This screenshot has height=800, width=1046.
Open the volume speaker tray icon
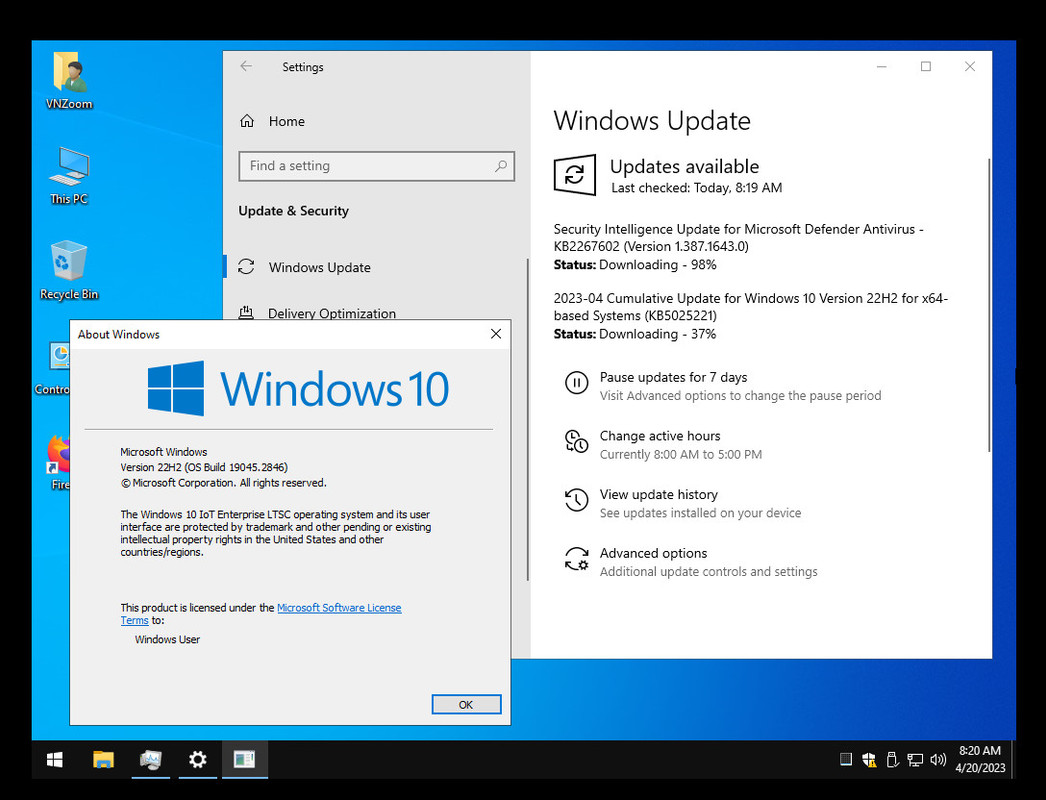938,759
